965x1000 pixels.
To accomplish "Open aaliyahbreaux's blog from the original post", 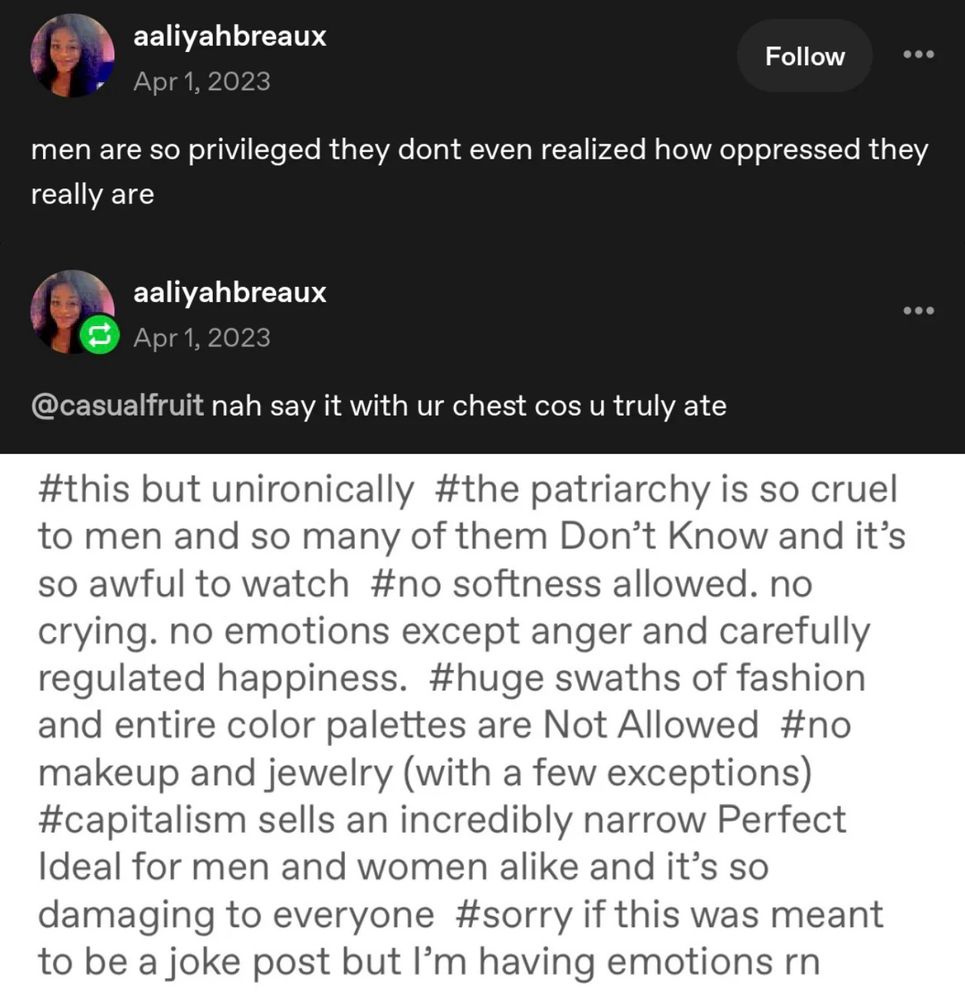I will (x=229, y=38).
